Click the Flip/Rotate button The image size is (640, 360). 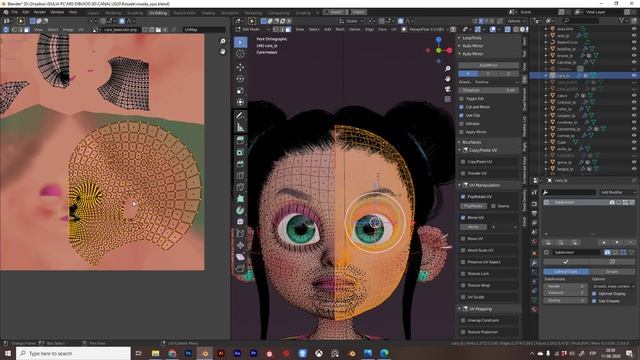point(473,206)
